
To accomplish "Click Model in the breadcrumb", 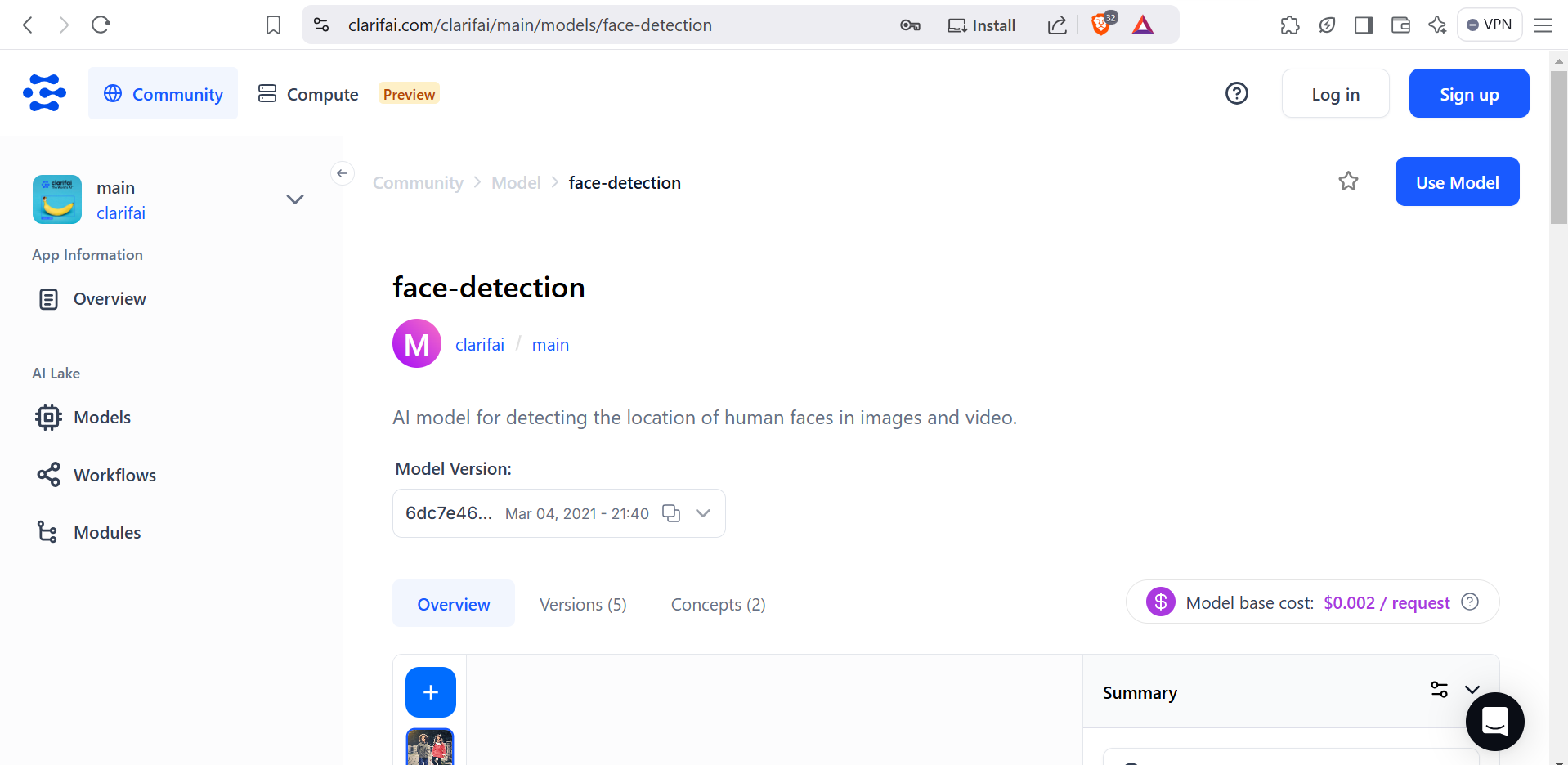I will (516, 183).
